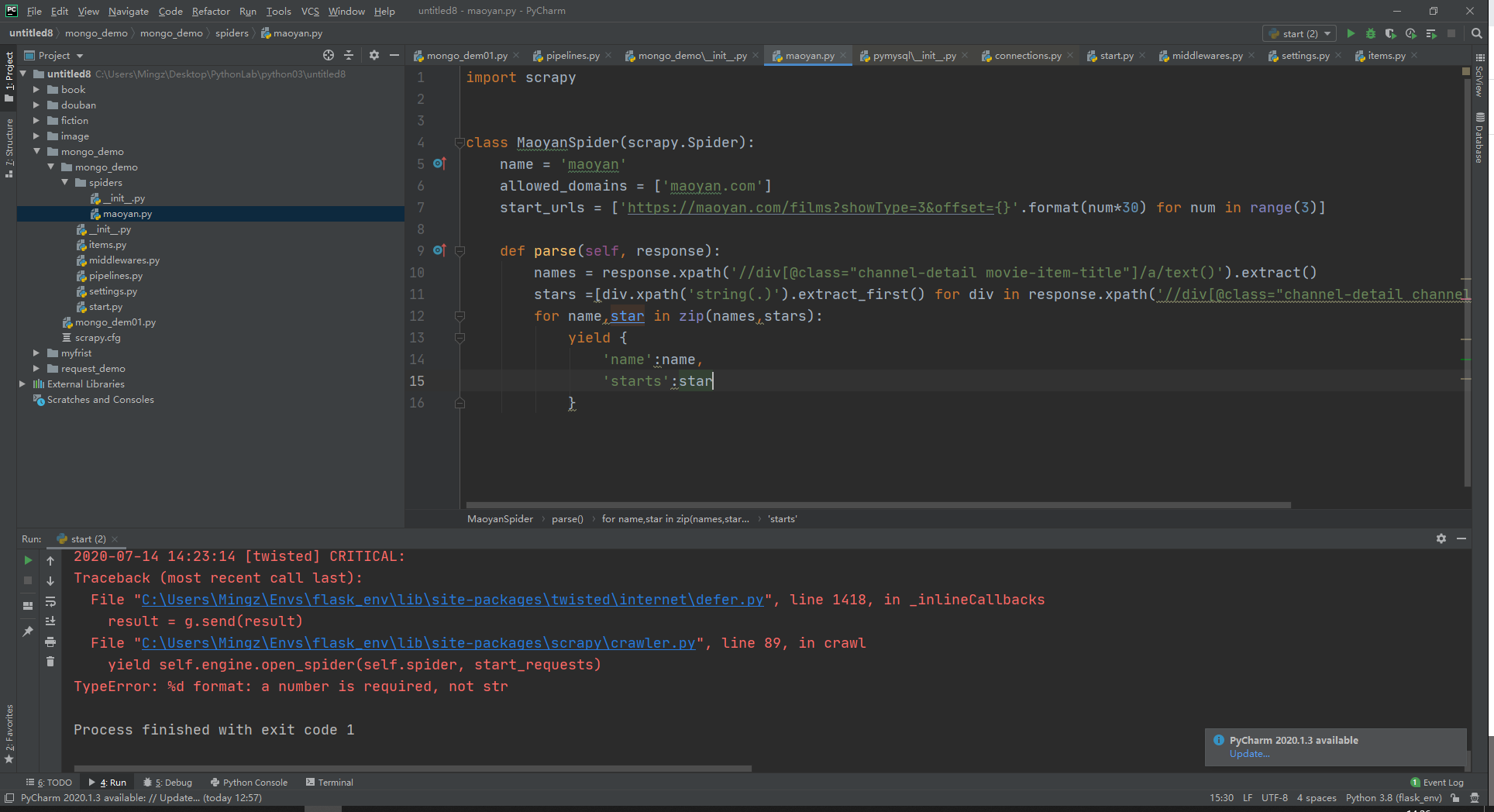The width and height of the screenshot is (1494, 812).
Task: Click UTF-8 encoding in status bar
Action: point(1275,798)
